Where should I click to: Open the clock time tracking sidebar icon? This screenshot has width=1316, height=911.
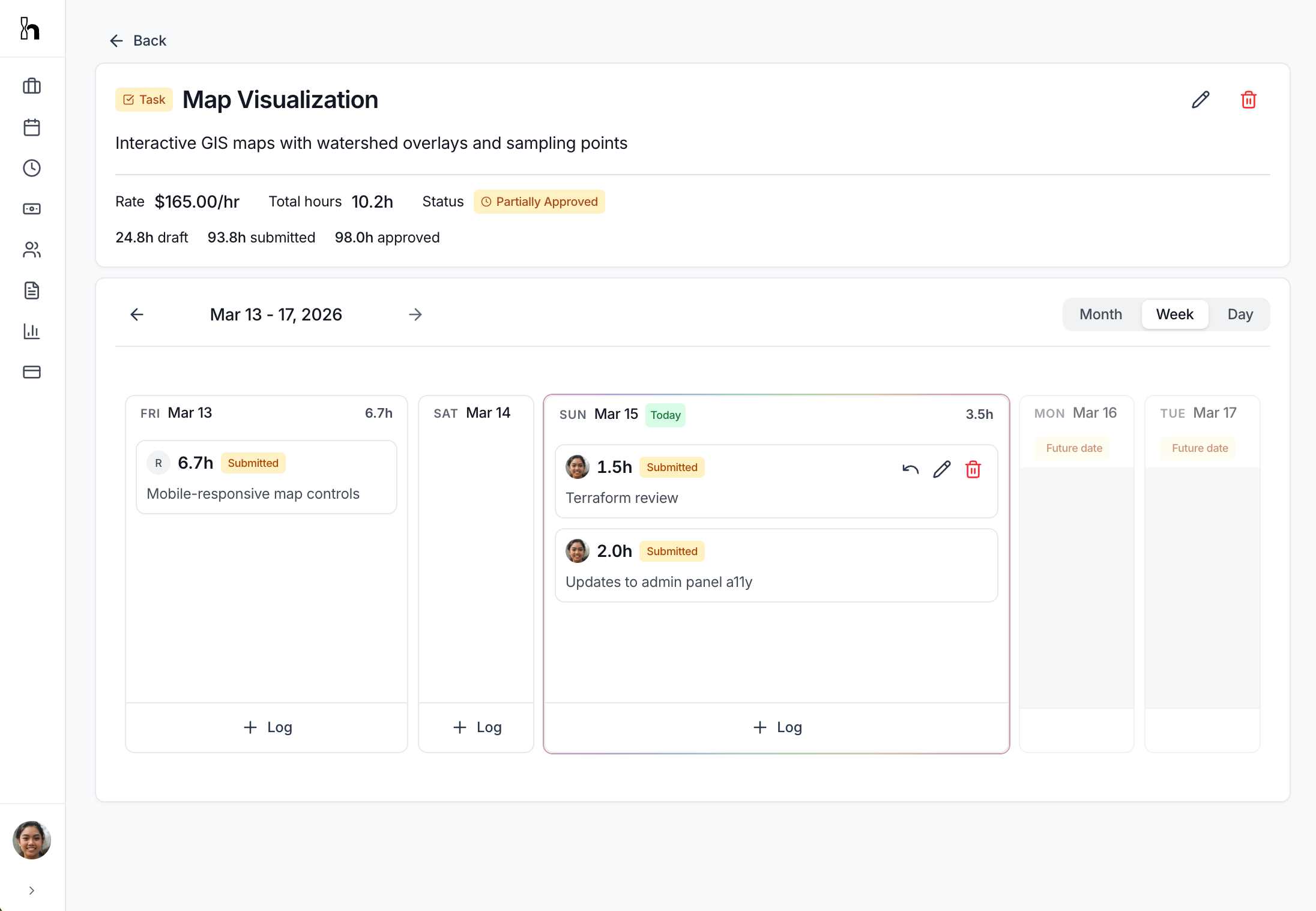pyautogui.click(x=32, y=168)
